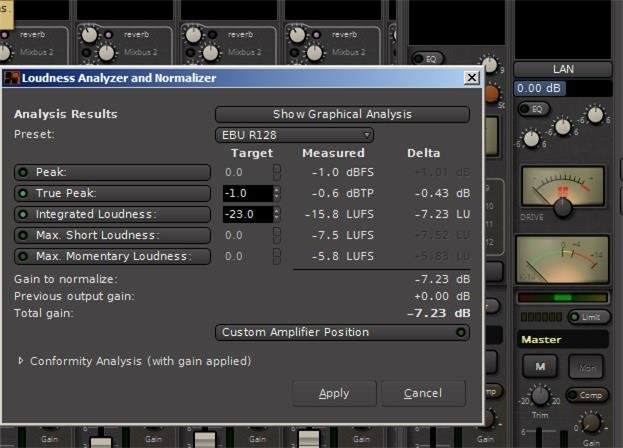Click the master Trim knob
This screenshot has height=448, width=623.
pyautogui.click(x=540, y=396)
